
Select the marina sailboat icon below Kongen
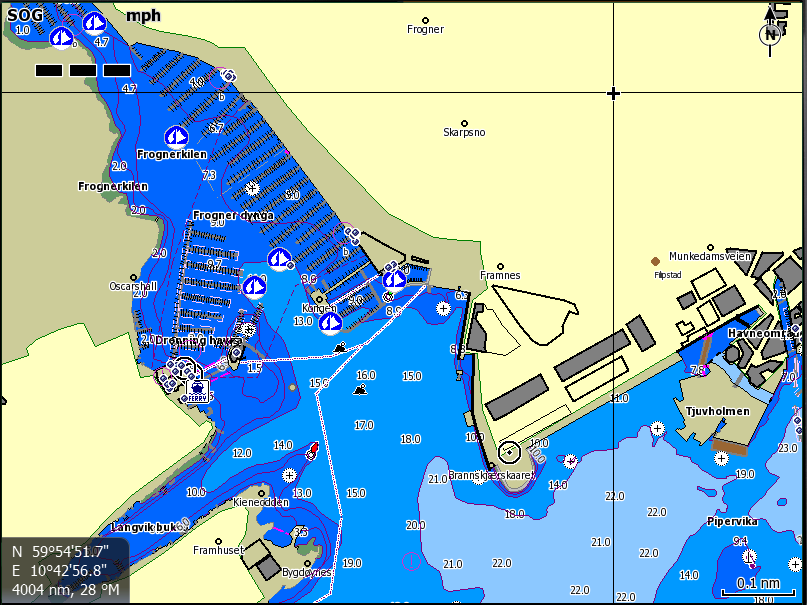329,321
